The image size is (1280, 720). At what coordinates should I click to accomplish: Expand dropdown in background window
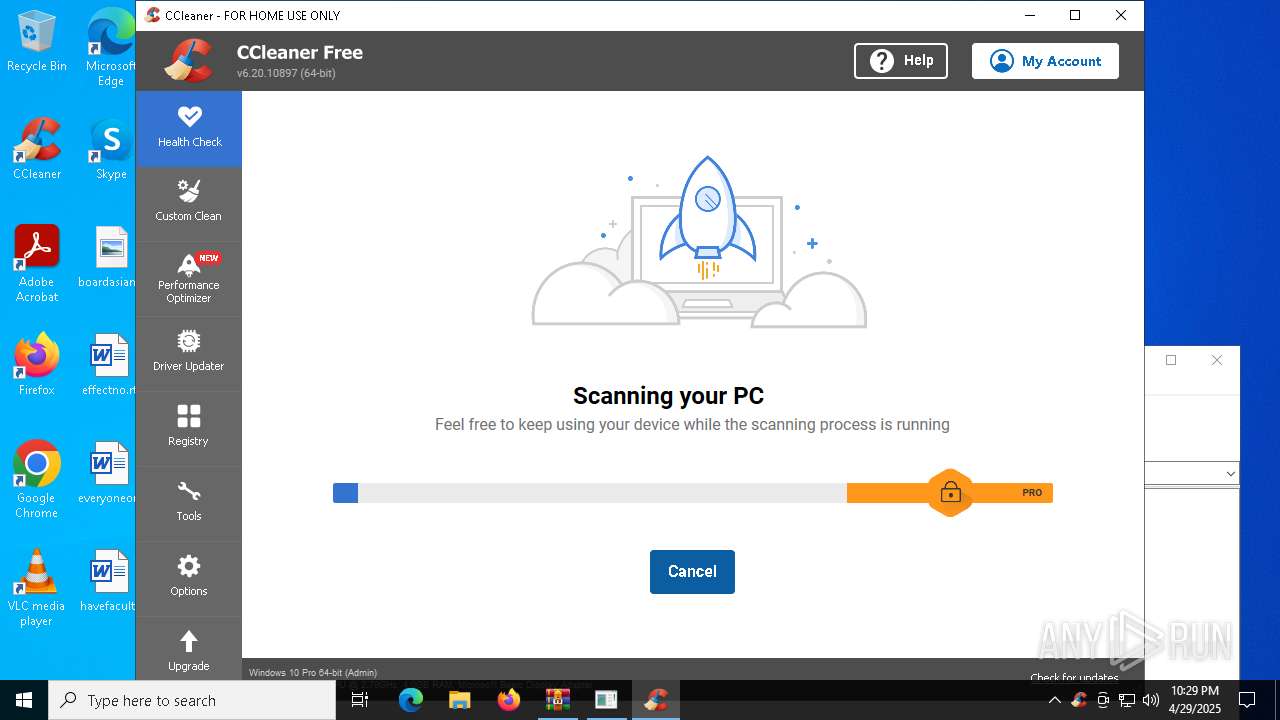click(x=1230, y=473)
